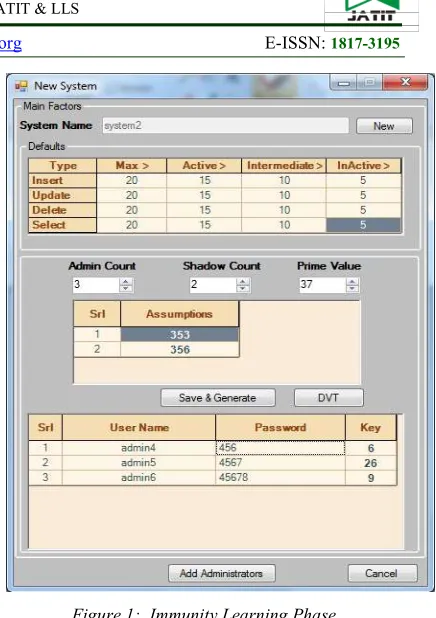This screenshot has height=618, width=436.
Task: Increase the Shadow Count value
Action: (243, 281)
